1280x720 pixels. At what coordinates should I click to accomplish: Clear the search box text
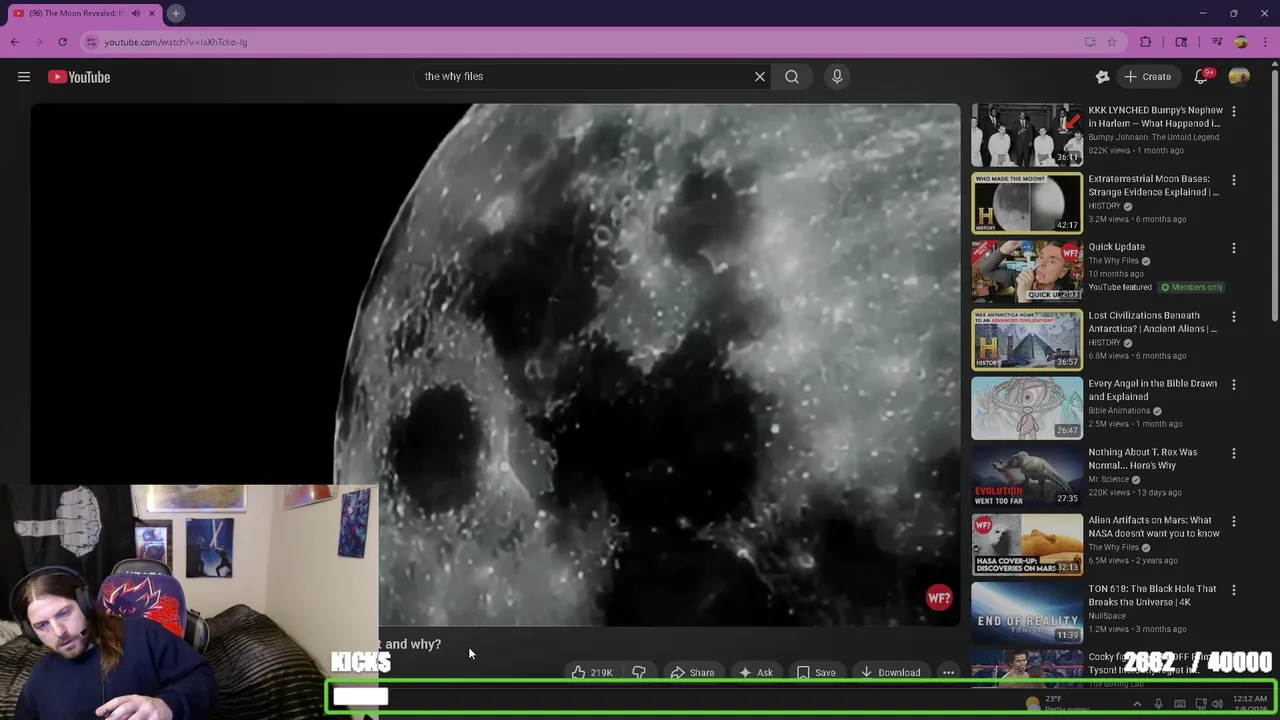click(760, 76)
